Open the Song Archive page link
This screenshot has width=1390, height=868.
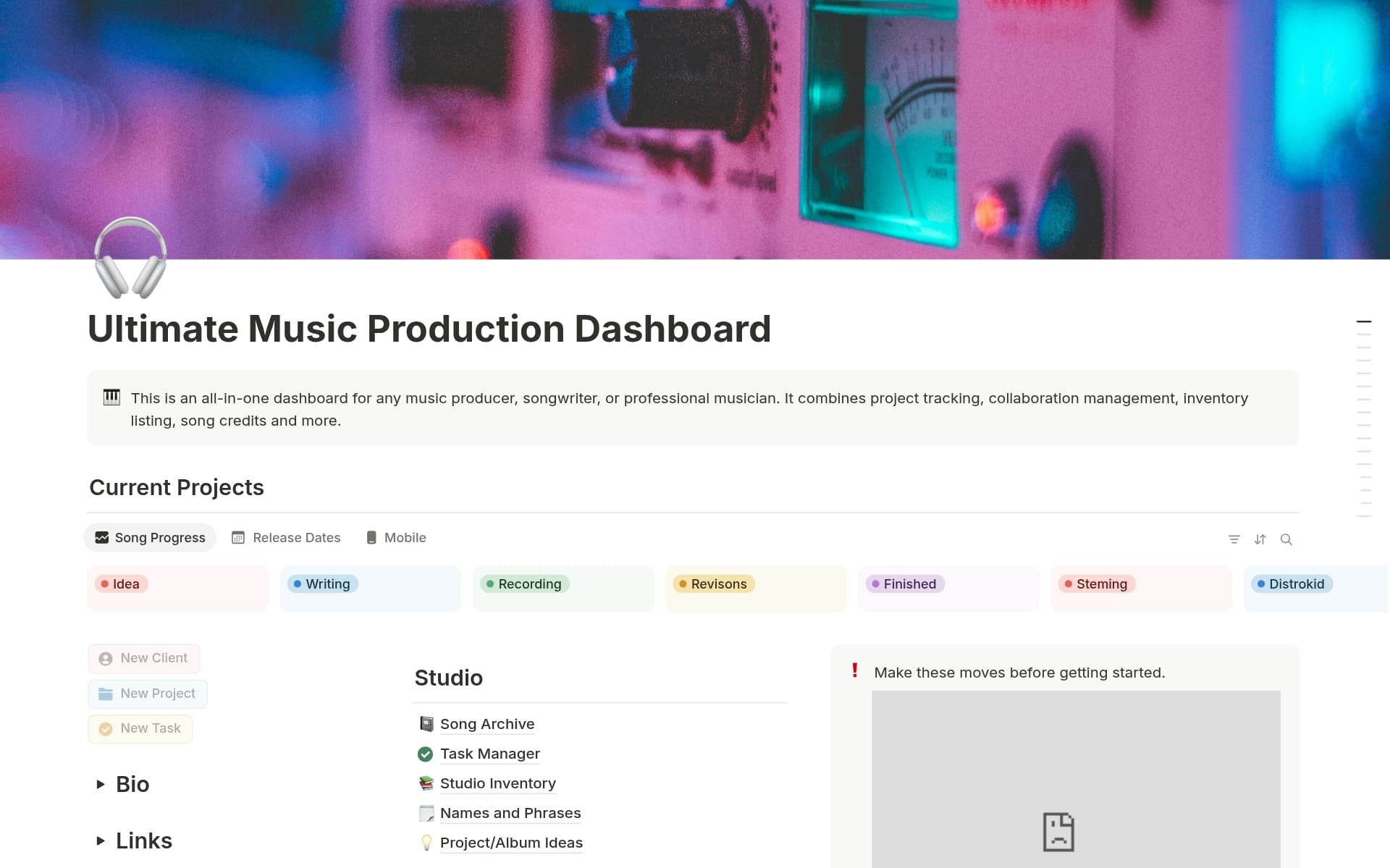click(x=486, y=724)
